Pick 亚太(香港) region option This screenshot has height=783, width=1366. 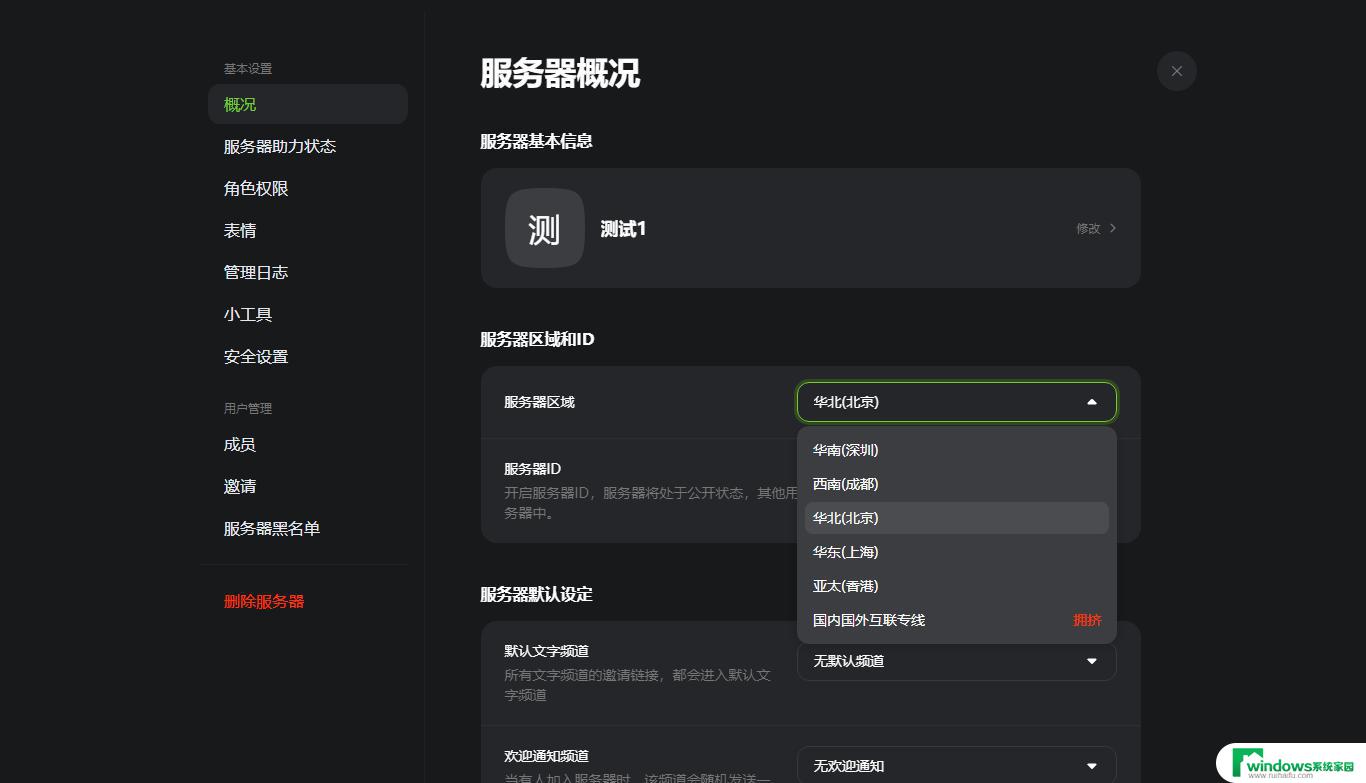(956, 586)
